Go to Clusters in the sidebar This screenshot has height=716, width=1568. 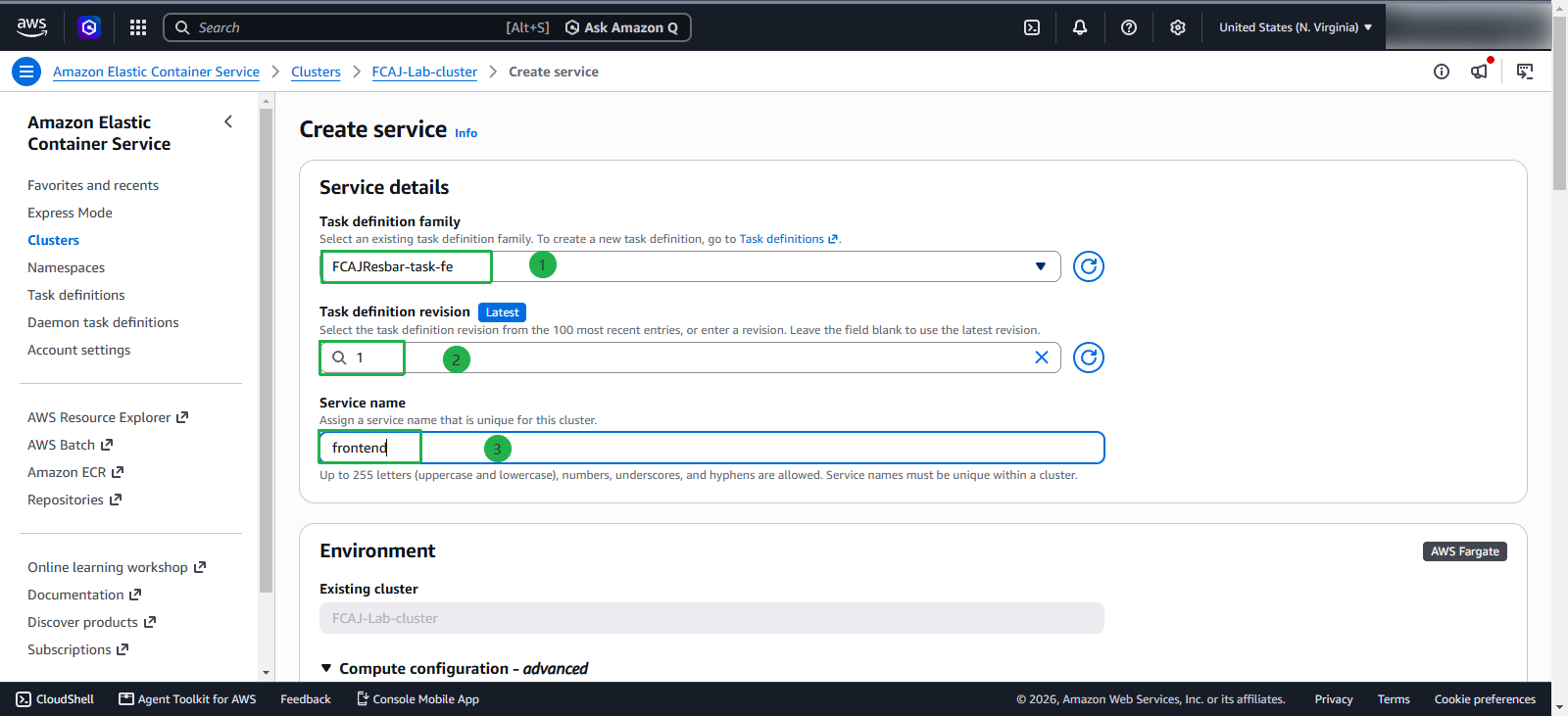54,240
